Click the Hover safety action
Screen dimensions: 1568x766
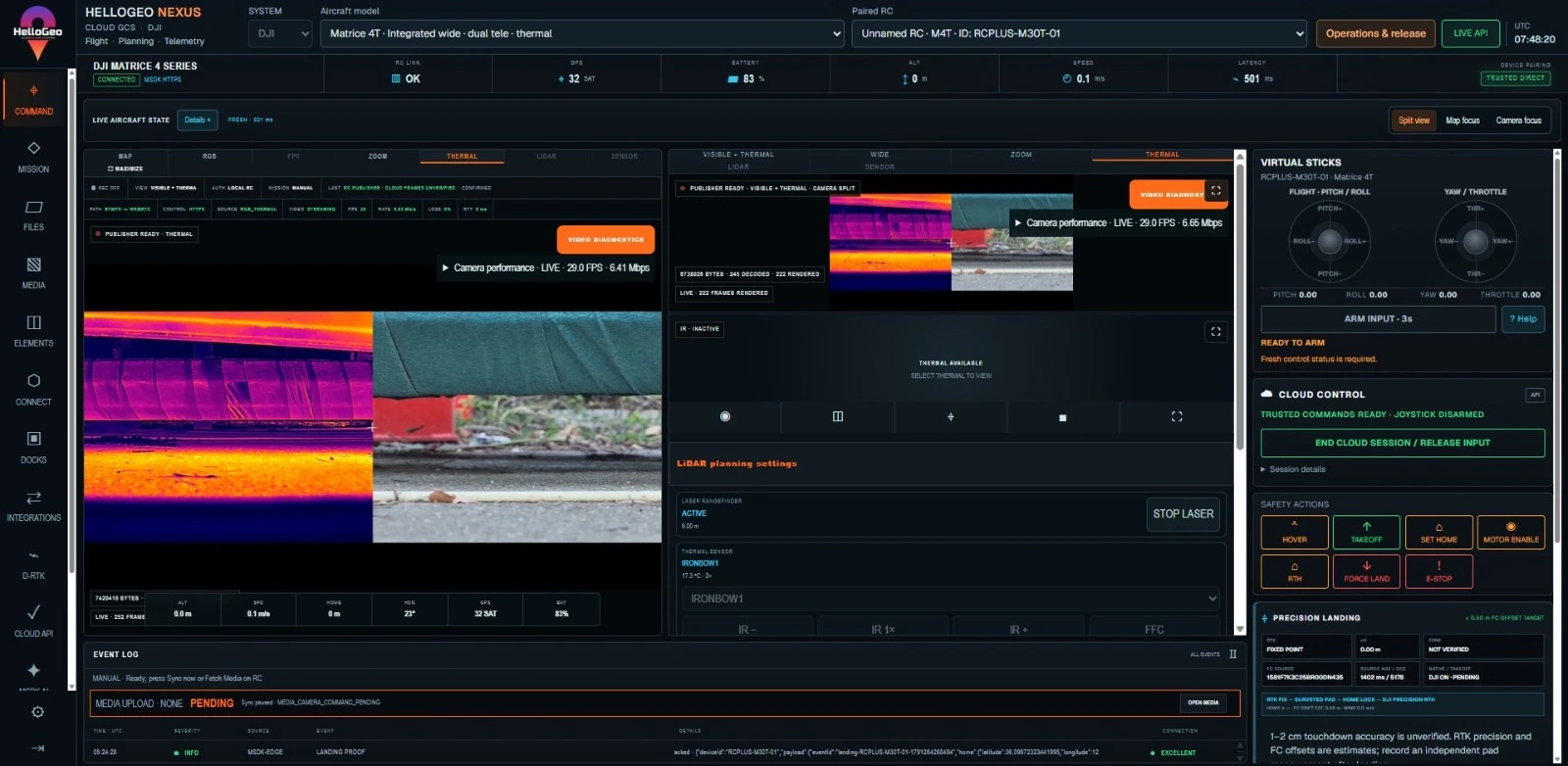1295,533
